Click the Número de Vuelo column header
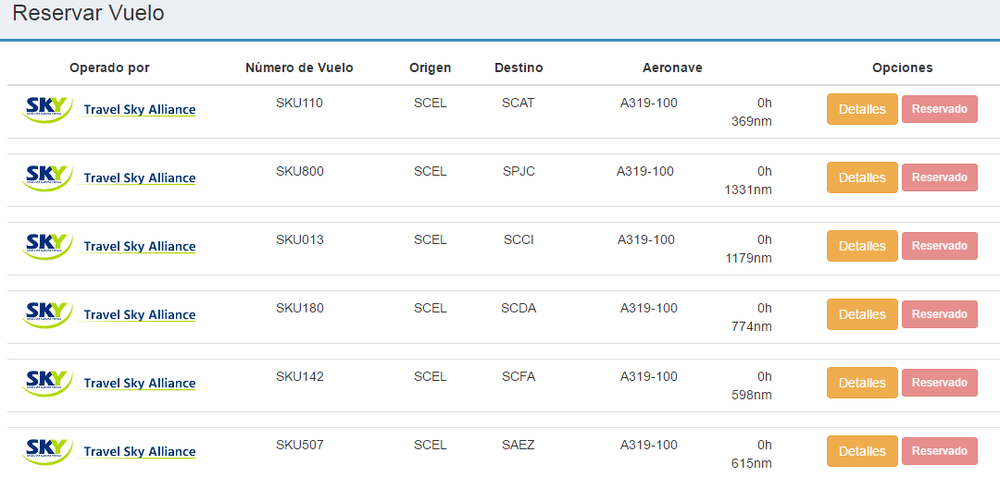This screenshot has height=477, width=1000. tap(299, 68)
